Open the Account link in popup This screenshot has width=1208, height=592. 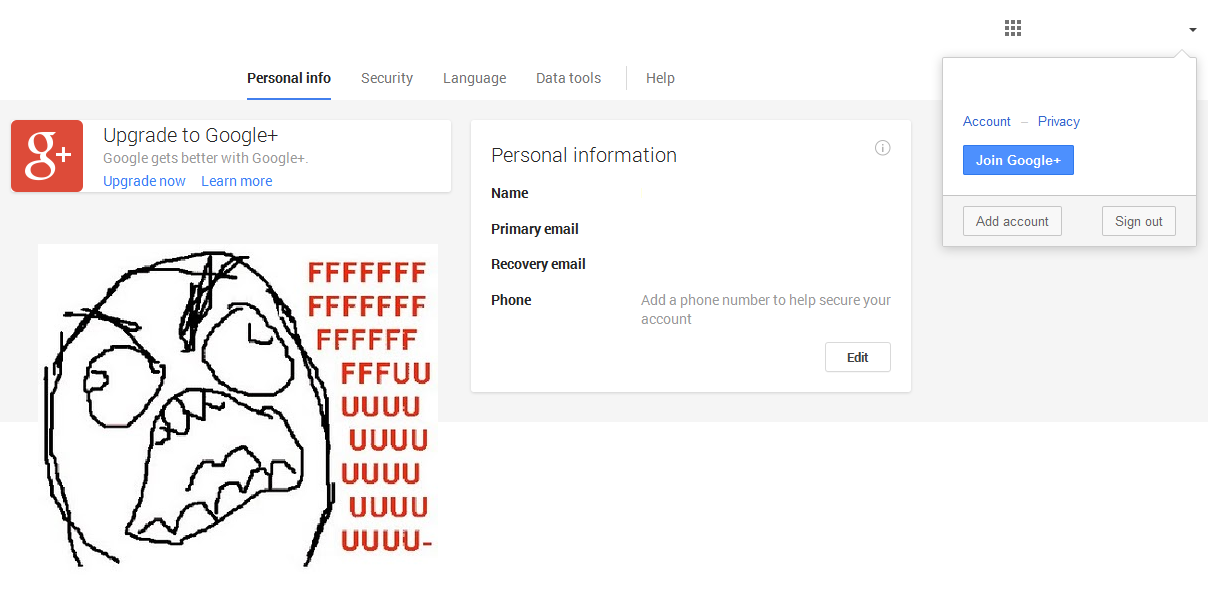(987, 121)
